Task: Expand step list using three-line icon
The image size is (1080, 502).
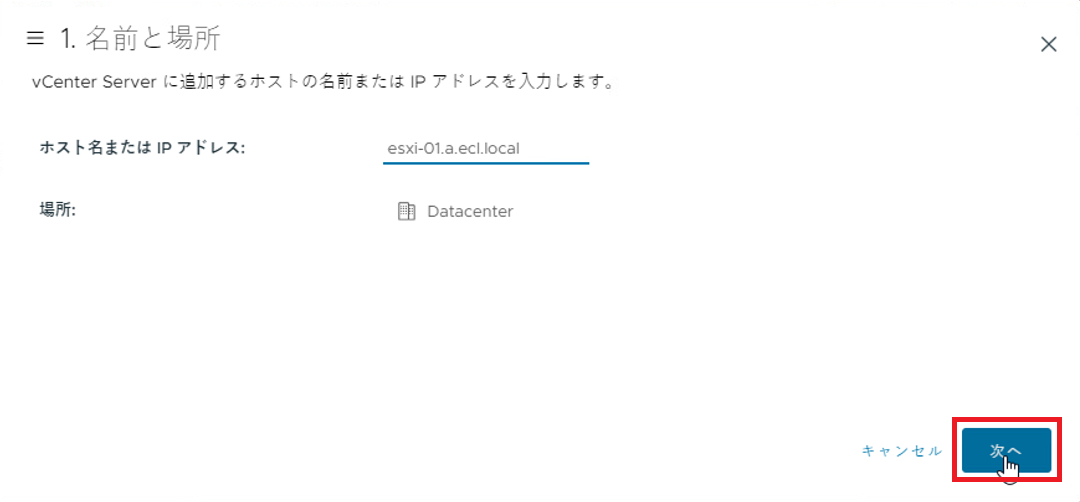Action: tap(35, 39)
